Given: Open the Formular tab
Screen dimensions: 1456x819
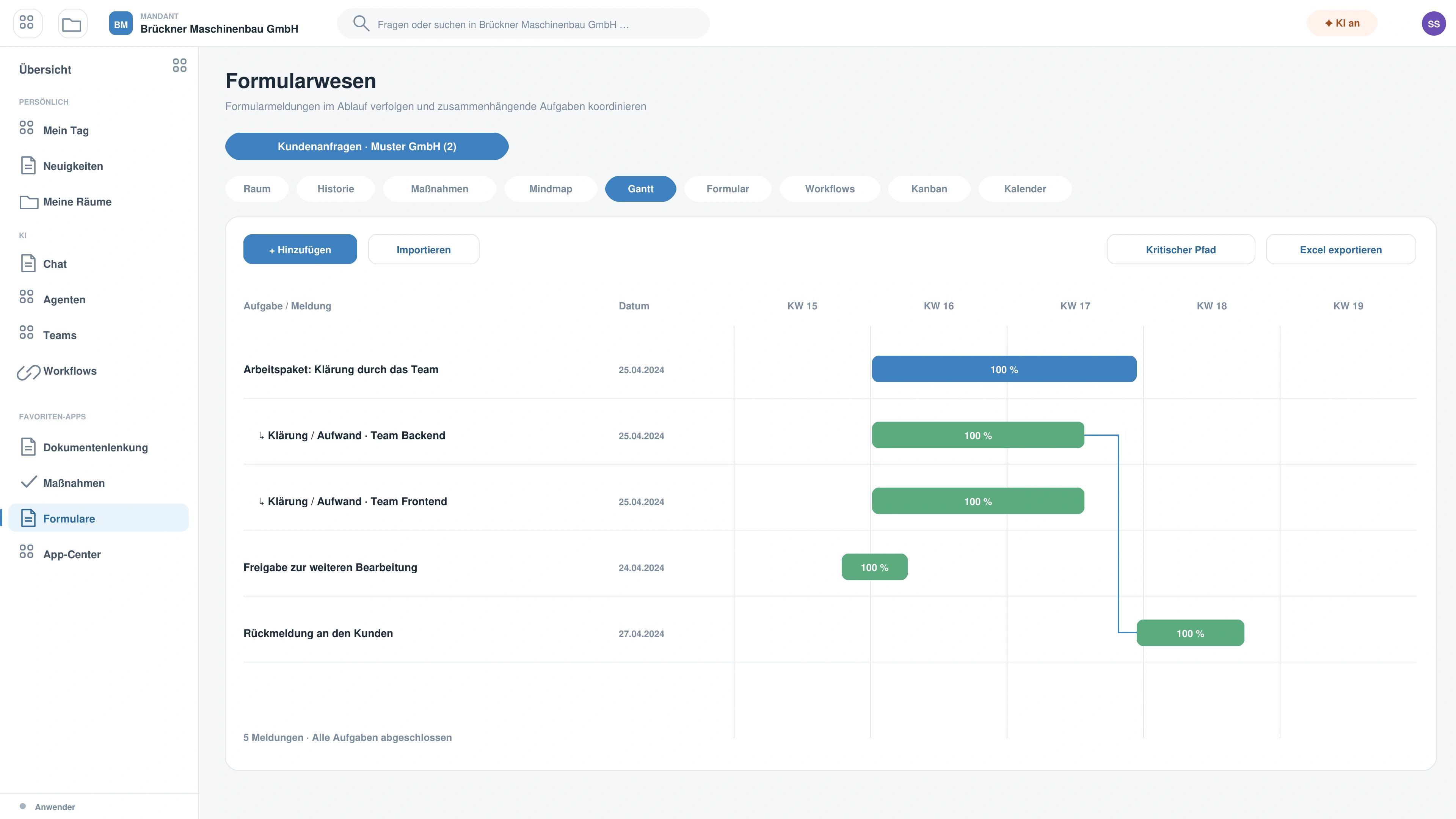Looking at the screenshot, I should click(728, 189).
